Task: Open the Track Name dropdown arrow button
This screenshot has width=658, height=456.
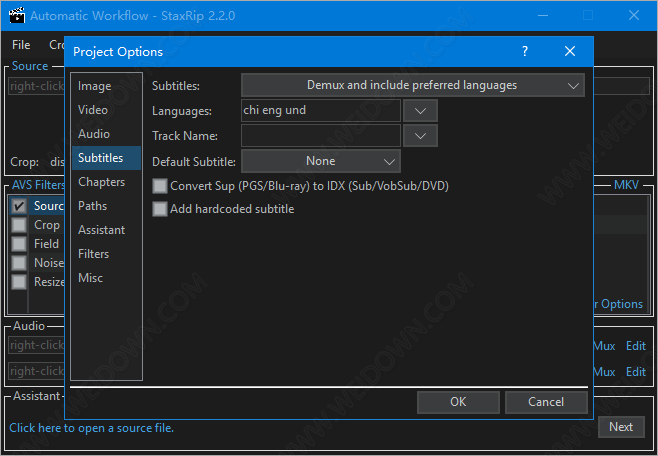Action: click(x=420, y=135)
